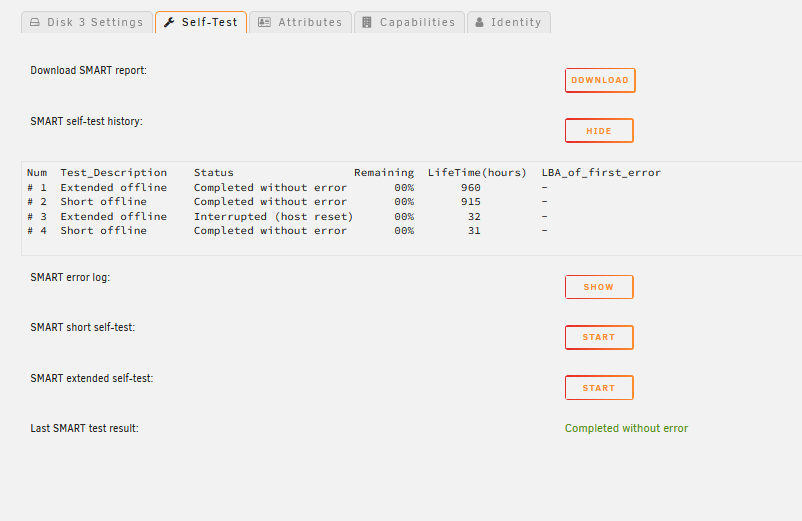The height and width of the screenshot is (521, 802).
Task: Click the ID card icon on Attributes tab
Action: pyautogui.click(x=264, y=22)
